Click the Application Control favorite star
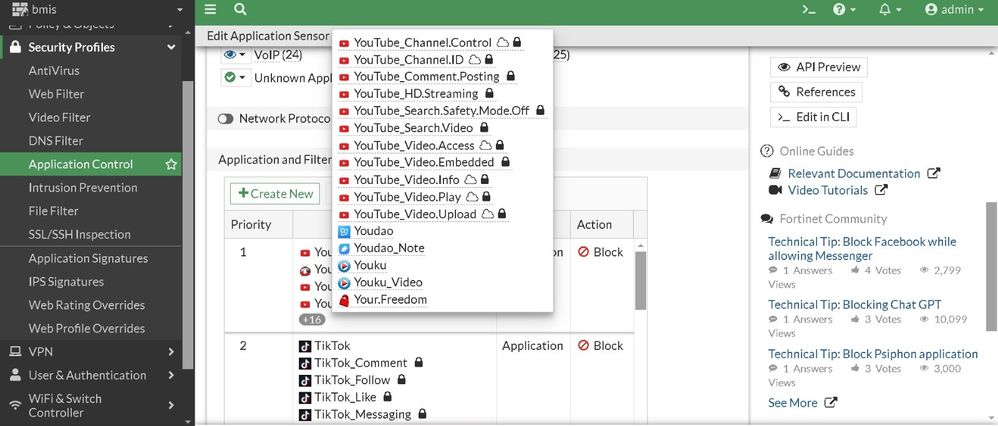 point(171,164)
